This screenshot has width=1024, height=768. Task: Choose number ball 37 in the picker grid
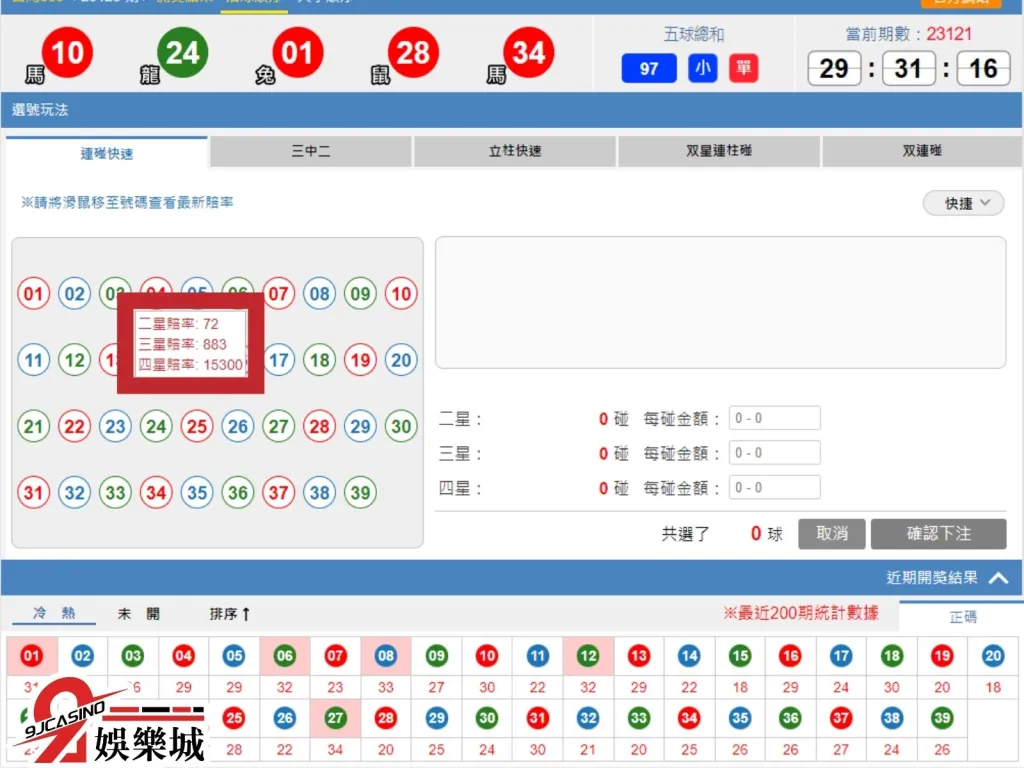point(279,492)
